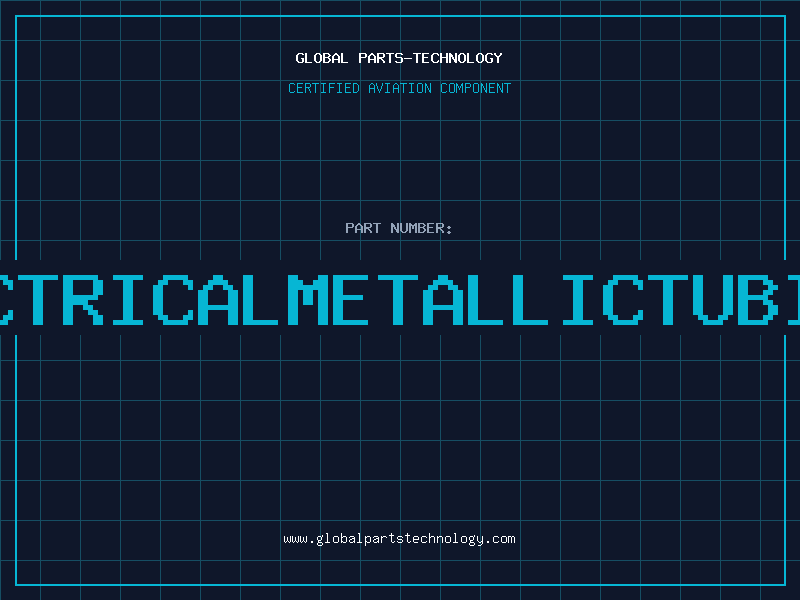Click the large A in CTRICAL
The image size is (800, 600).
pos(218,300)
